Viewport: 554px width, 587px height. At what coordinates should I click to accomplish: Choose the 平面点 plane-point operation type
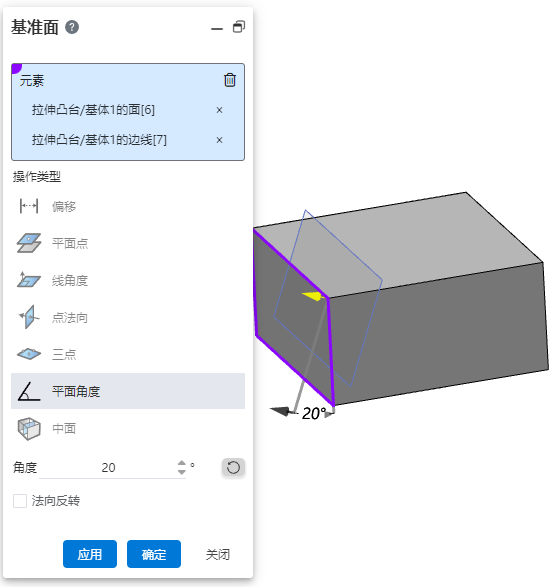pos(128,243)
